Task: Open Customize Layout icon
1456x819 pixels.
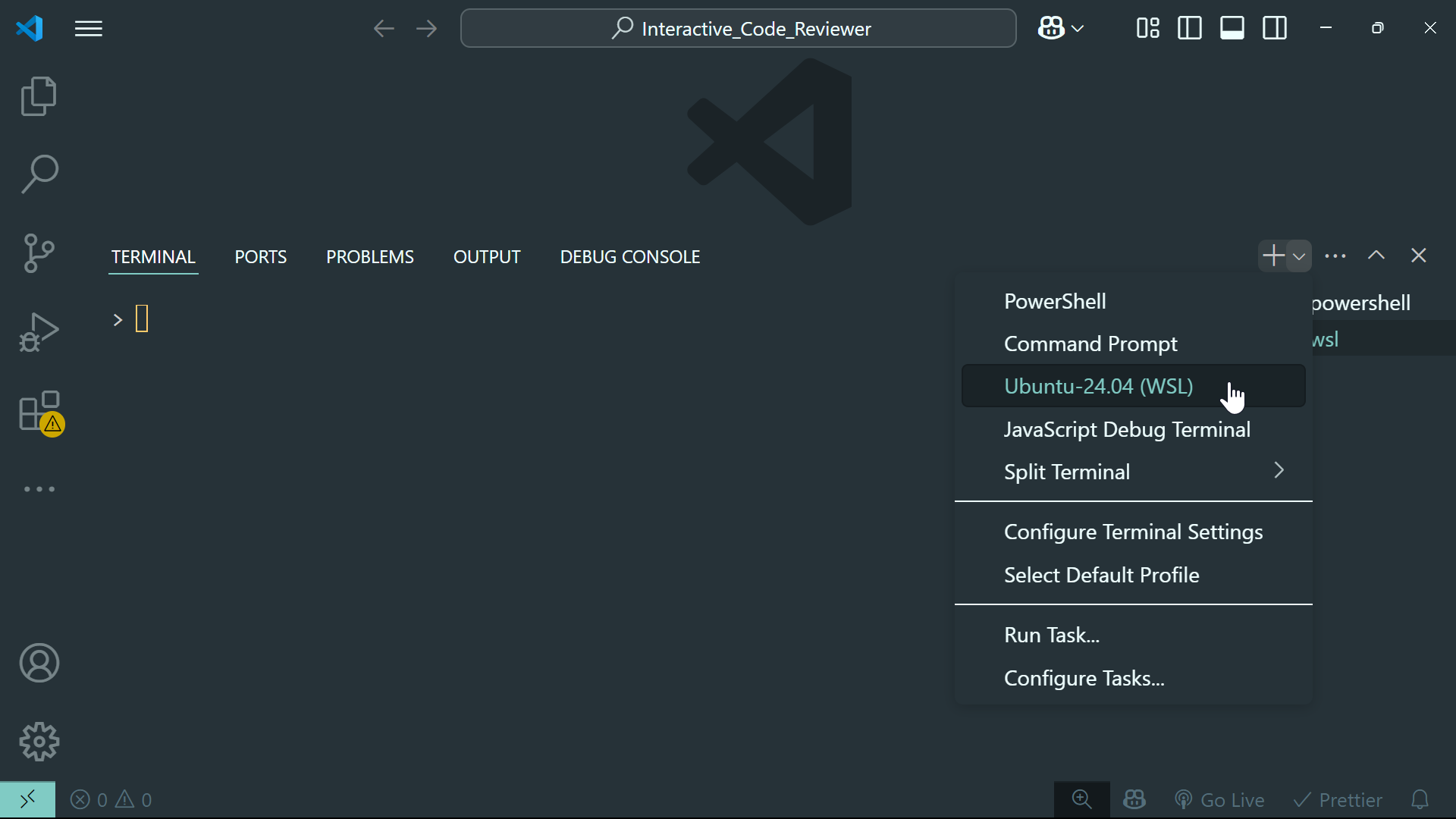Action: coord(1148,29)
